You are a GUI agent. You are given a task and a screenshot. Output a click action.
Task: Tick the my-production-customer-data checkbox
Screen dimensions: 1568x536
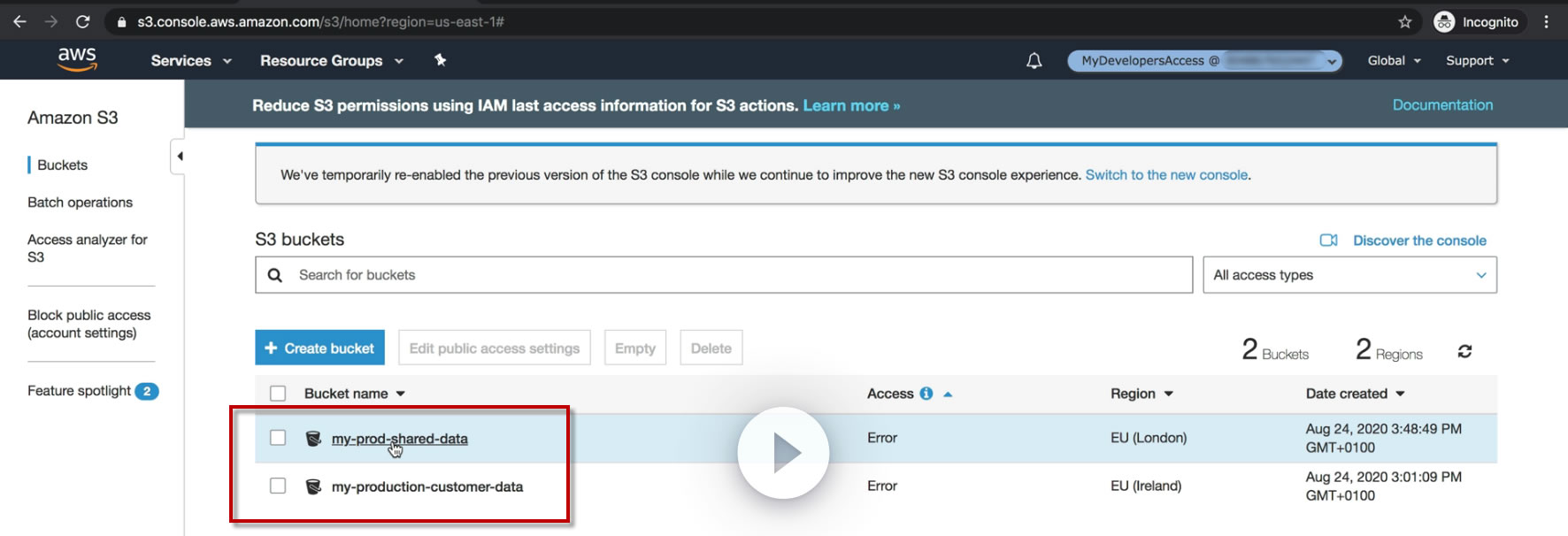278,486
